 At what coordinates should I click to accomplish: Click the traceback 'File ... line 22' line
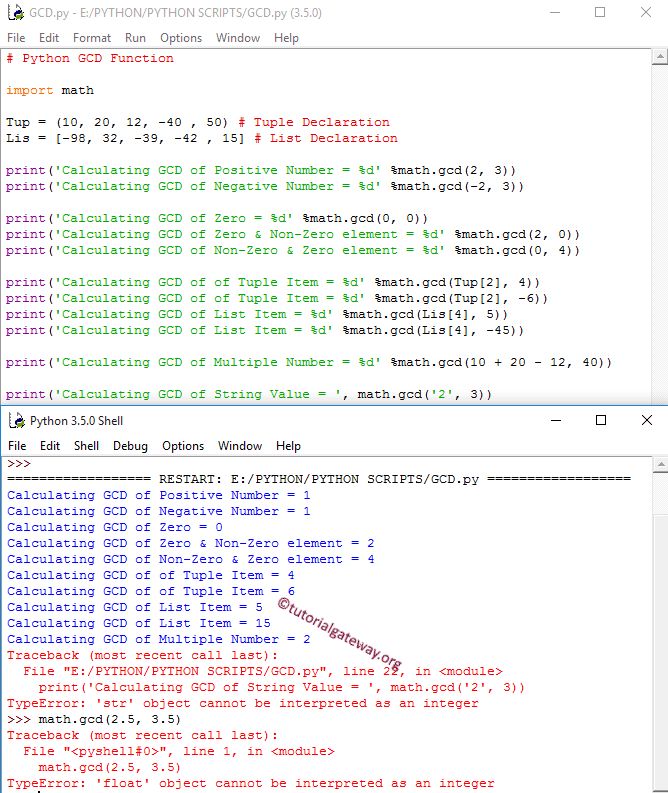pyautogui.click(x=263, y=671)
